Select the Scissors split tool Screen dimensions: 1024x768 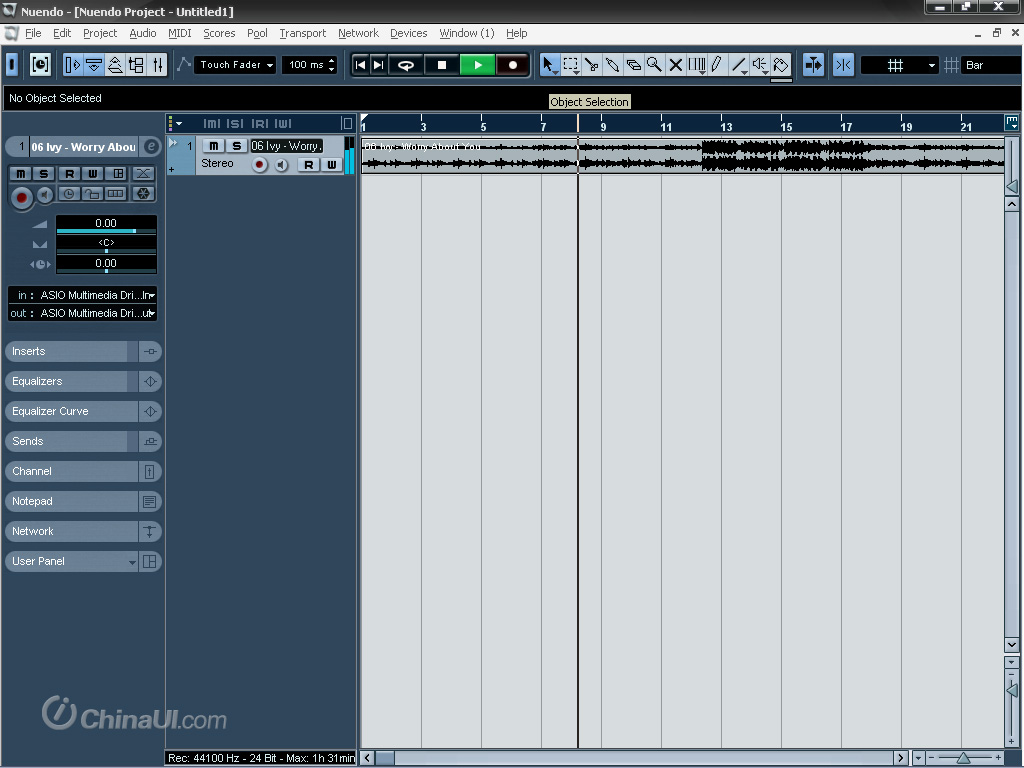[x=591, y=65]
